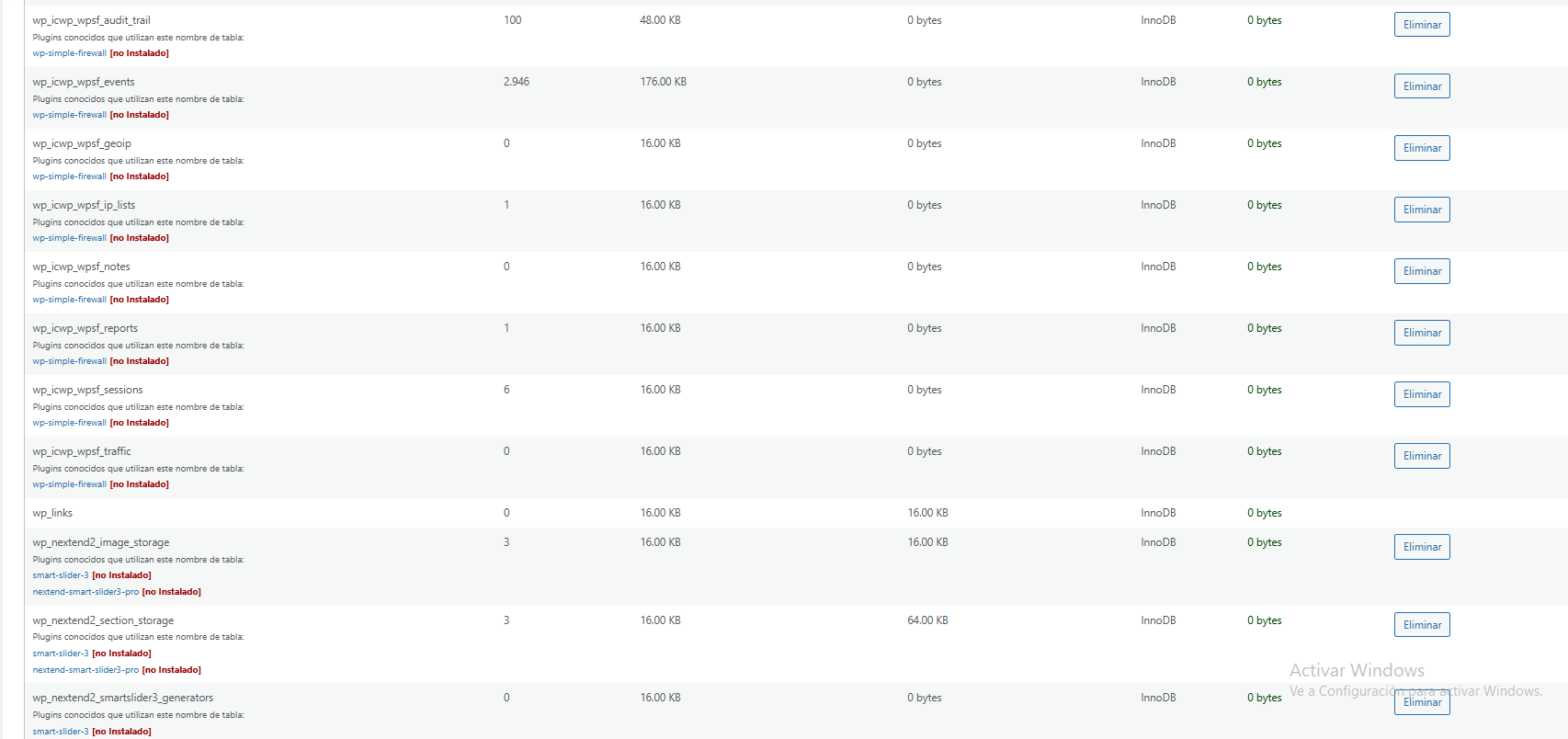Viewport: 1568px width, 739px height.
Task: Follow wp-simple-firewall link under wpsf_geoip
Action: click(70, 176)
